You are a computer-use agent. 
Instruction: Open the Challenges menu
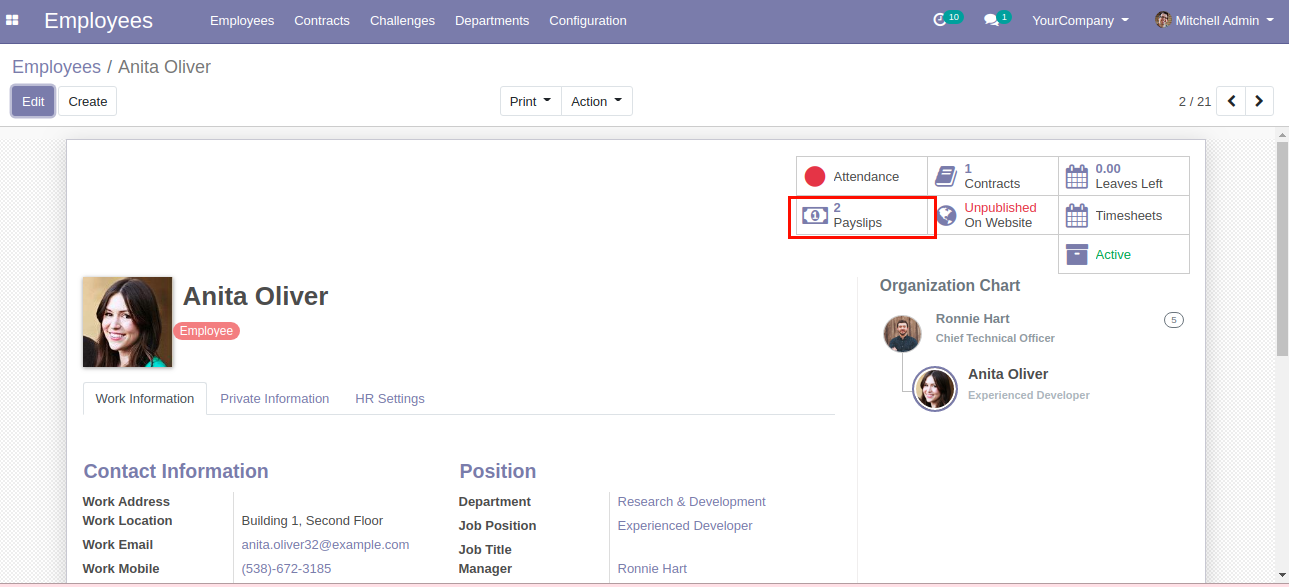tap(402, 20)
